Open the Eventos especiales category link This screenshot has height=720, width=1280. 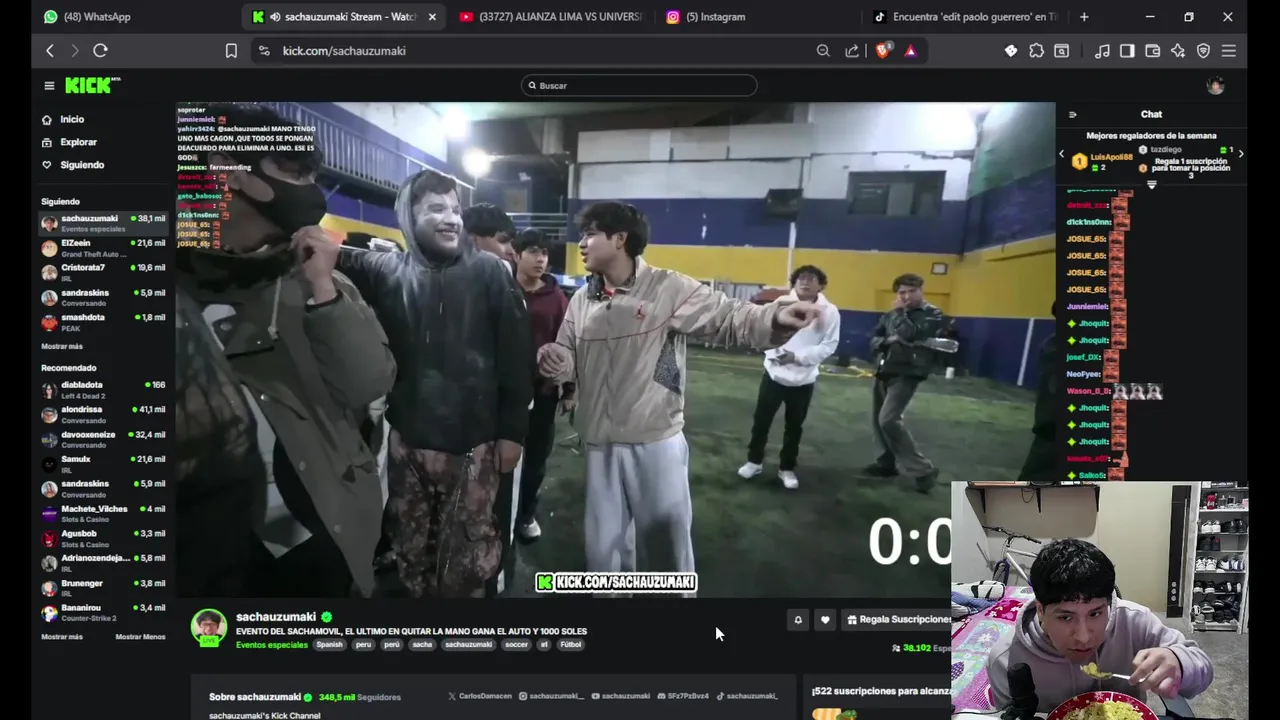(x=272, y=645)
